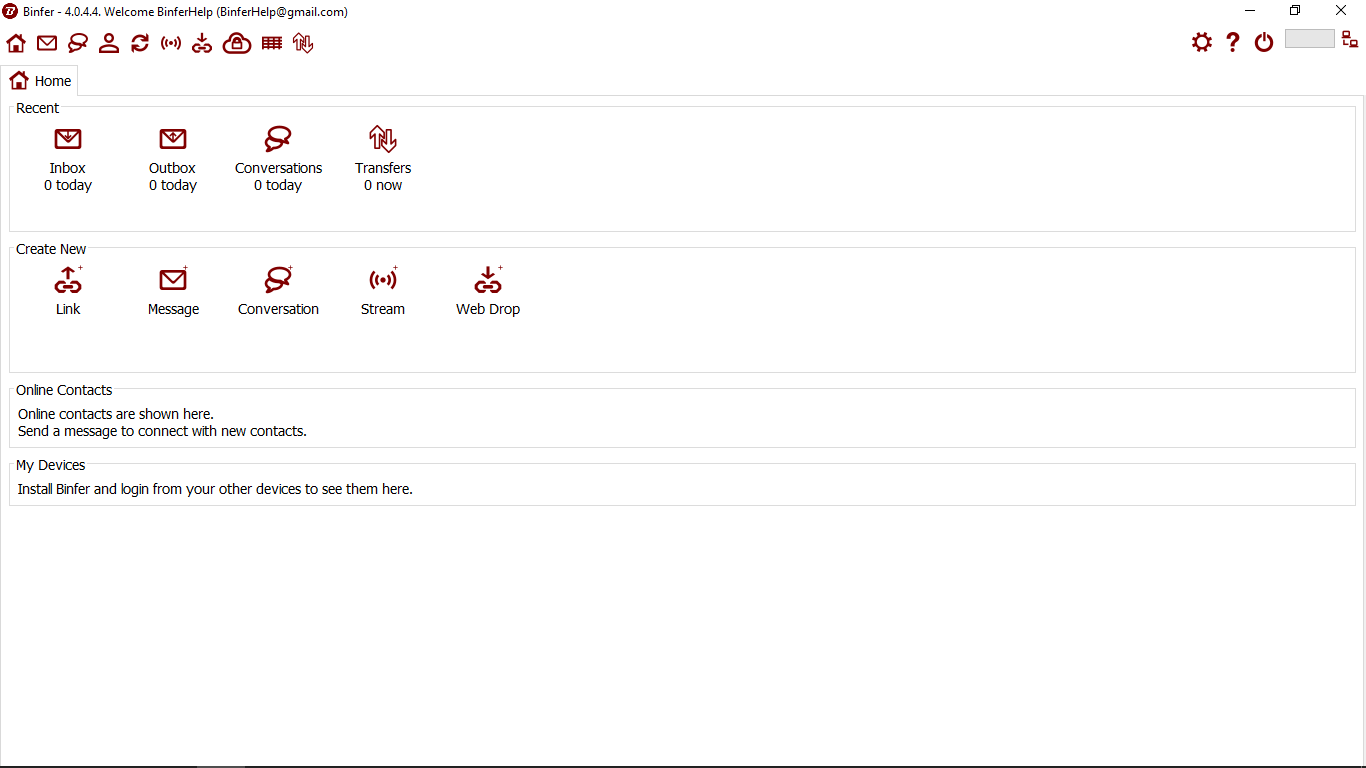Click the gray progress box beside power icon
1366x768 pixels.
coord(1310,39)
